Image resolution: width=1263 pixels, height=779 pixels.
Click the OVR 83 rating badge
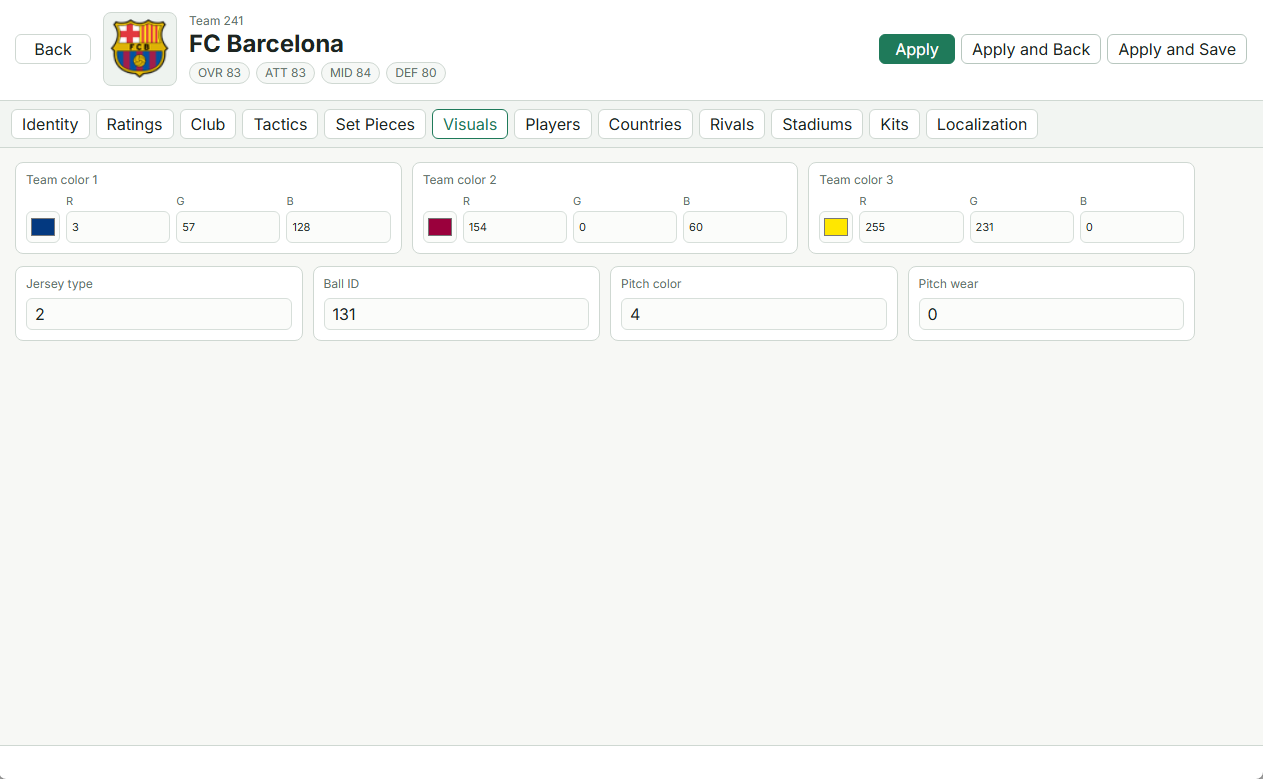[x=219, y=73]
